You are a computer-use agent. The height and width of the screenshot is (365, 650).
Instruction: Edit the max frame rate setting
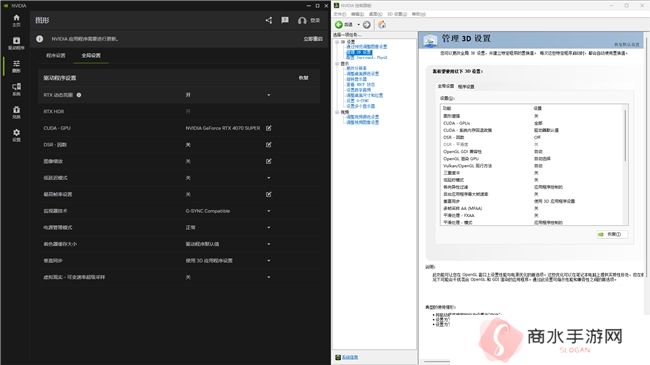269,195
